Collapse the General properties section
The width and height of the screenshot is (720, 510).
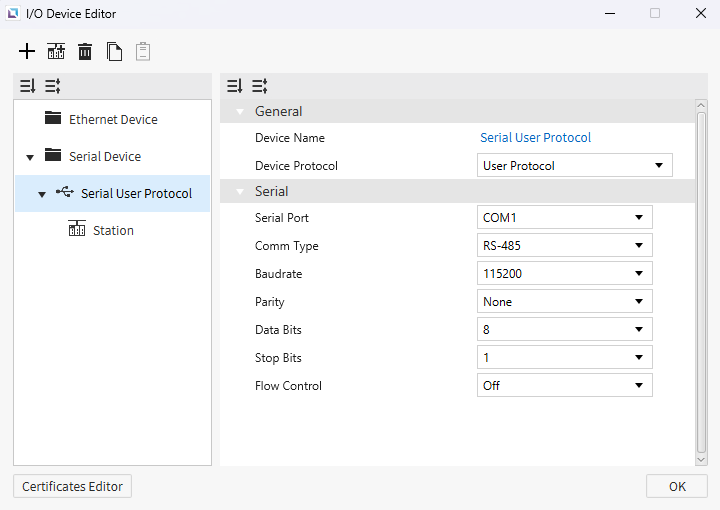click(240, 112)
